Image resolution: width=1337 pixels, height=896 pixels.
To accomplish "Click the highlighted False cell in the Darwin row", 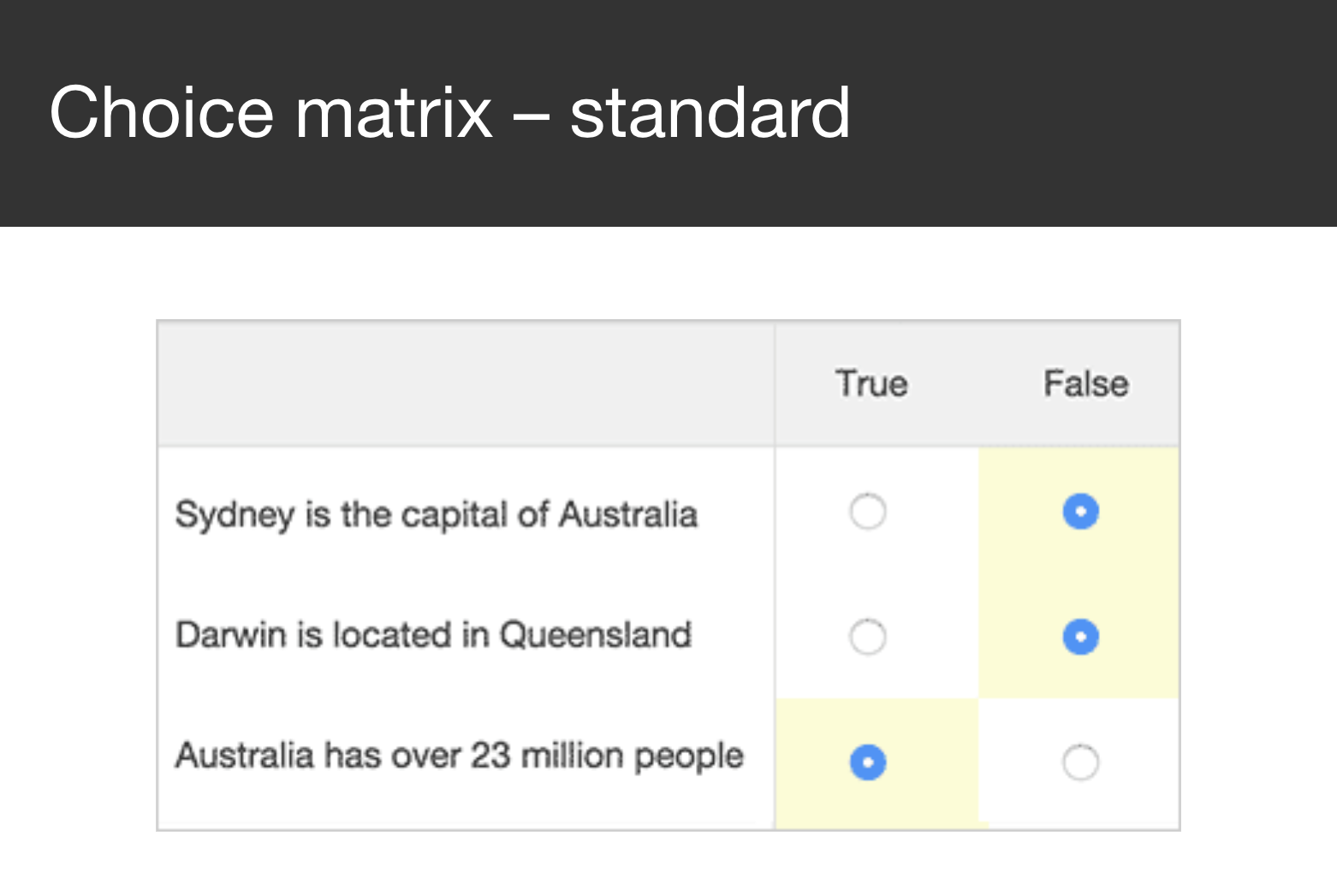I will (x=1080, y=637).
